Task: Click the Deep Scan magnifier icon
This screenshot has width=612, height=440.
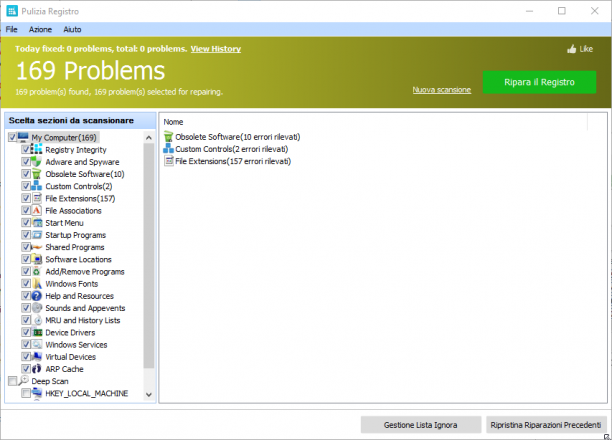Action: click(x=23, y=380)
